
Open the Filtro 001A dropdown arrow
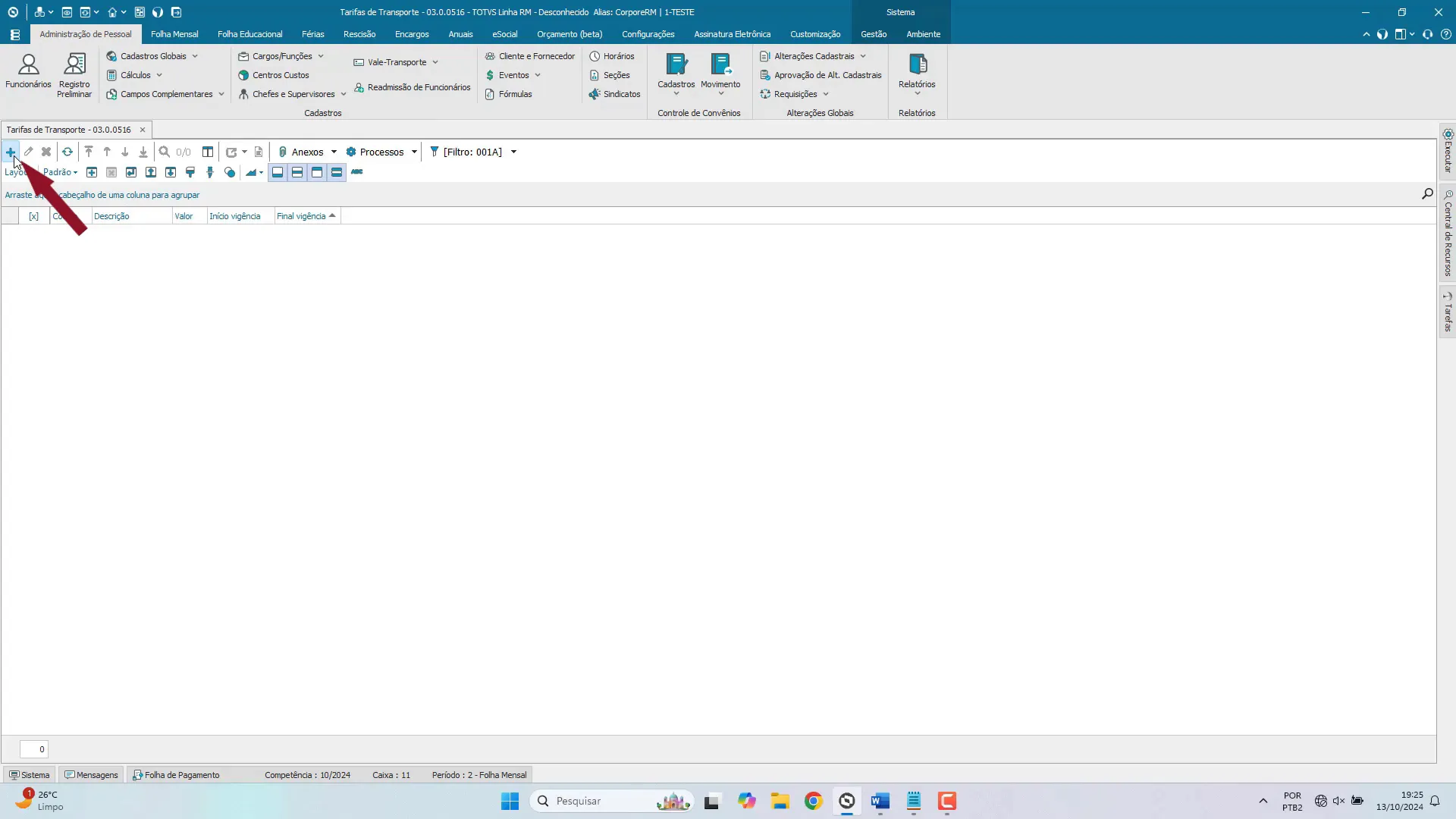point(513,152)
